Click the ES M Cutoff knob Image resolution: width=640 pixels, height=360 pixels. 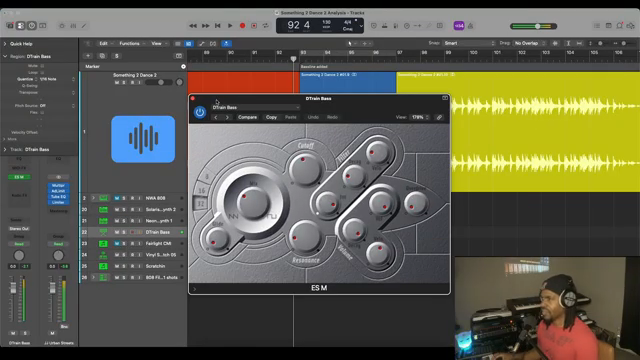304,169
